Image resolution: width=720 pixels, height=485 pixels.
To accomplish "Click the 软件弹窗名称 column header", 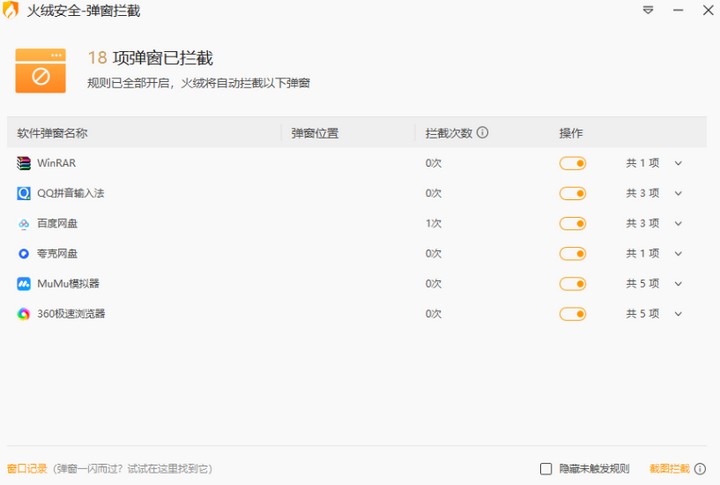I will point(52,133).
